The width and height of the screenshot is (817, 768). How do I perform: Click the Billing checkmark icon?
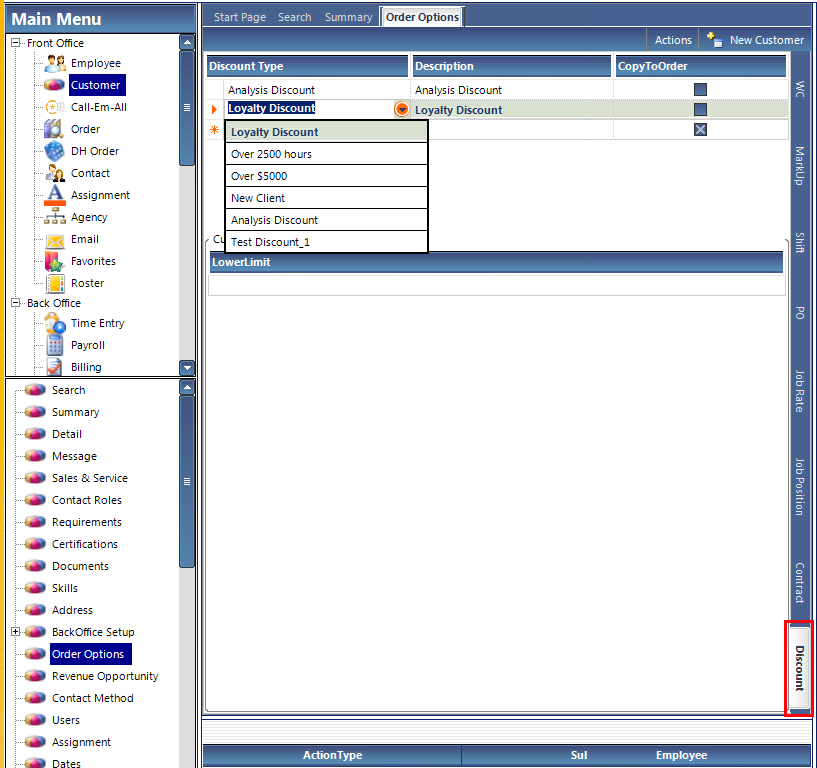(x=55, y=367)
